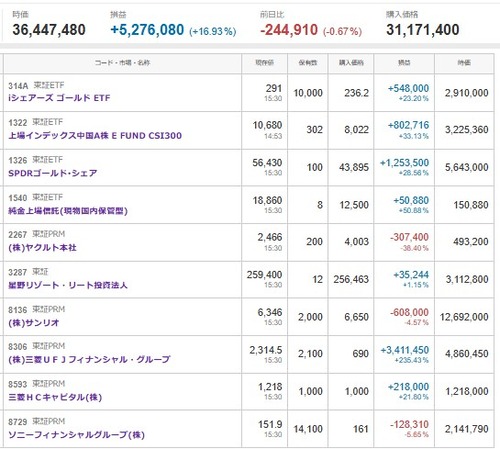Select market value 12,692,000
Screen dimensions: 500x449
click(x=464, y=317)
